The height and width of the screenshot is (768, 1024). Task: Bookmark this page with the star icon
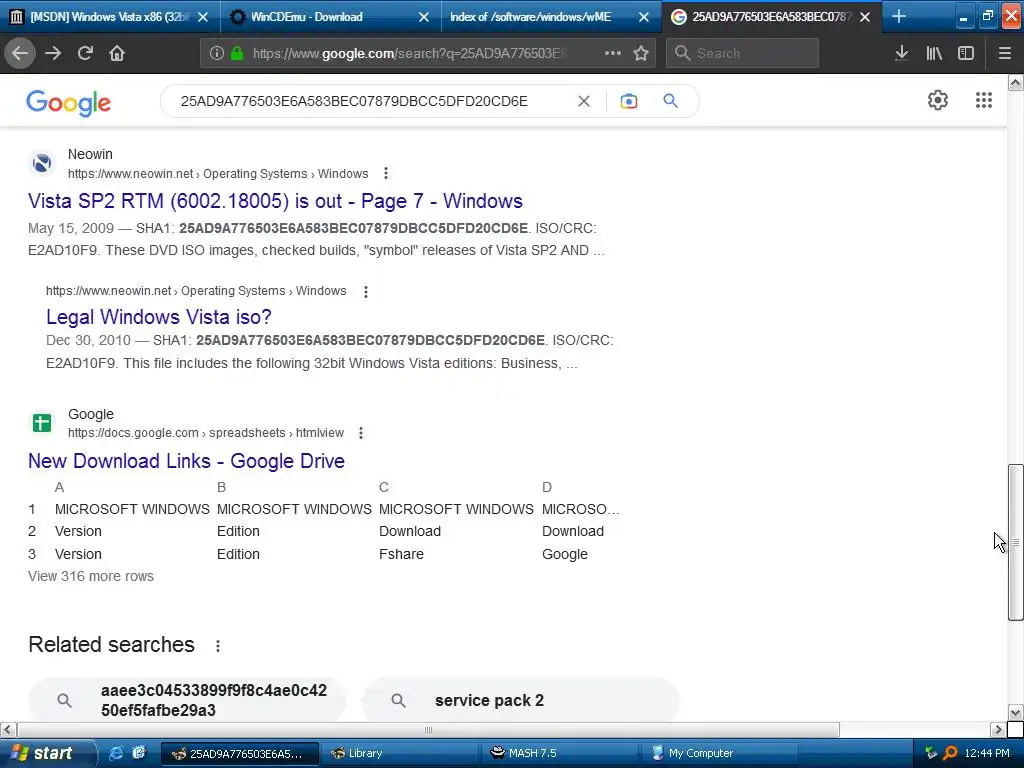point(641,53)
